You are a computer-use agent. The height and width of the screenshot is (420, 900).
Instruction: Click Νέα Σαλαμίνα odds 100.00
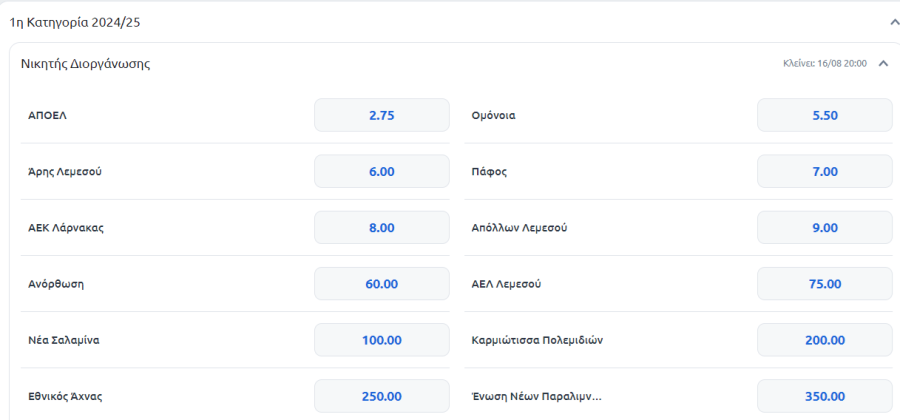(382, 340)
